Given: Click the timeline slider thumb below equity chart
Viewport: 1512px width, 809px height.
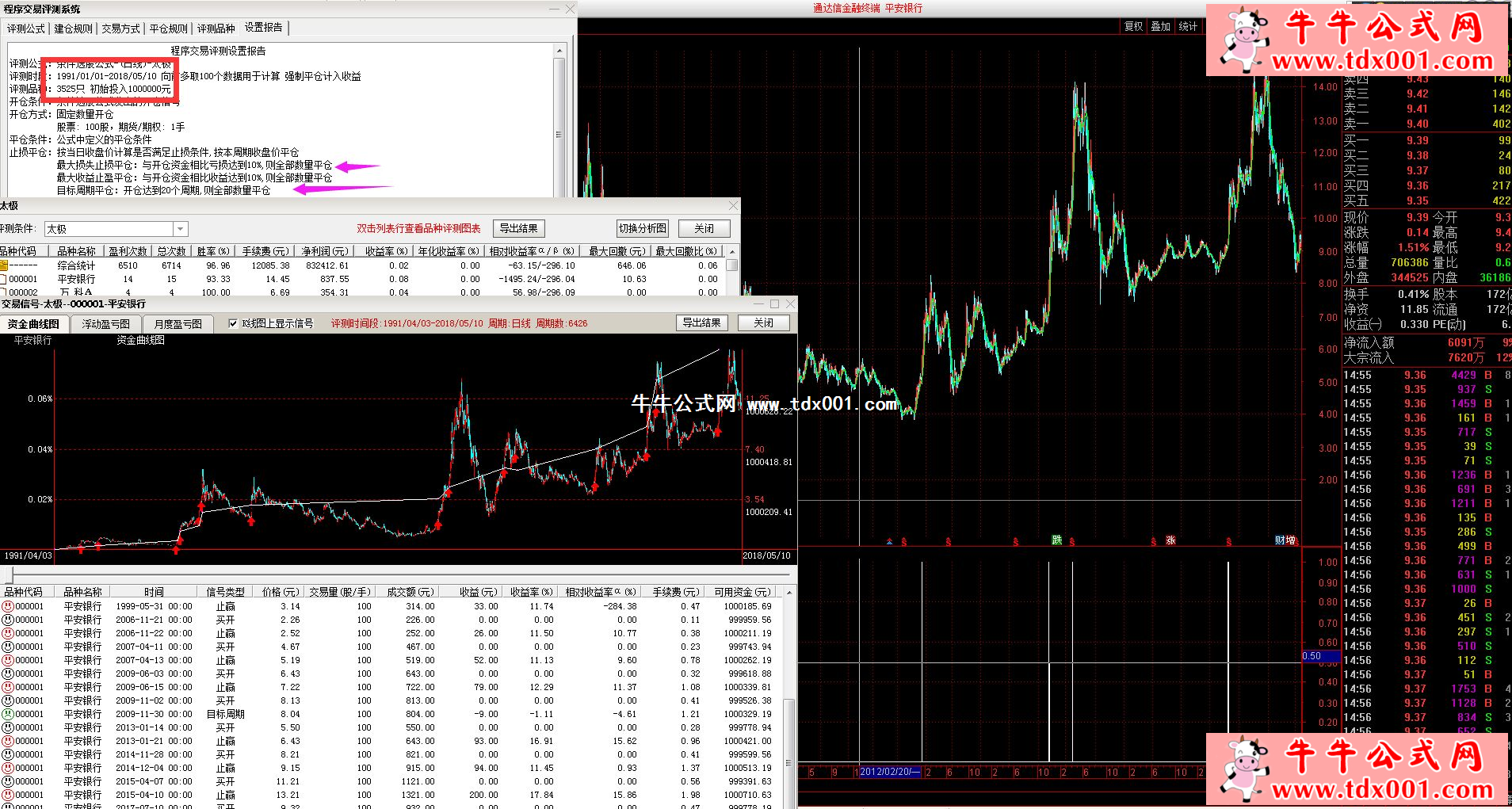Looking at the screenshot, I should (10, 574).
